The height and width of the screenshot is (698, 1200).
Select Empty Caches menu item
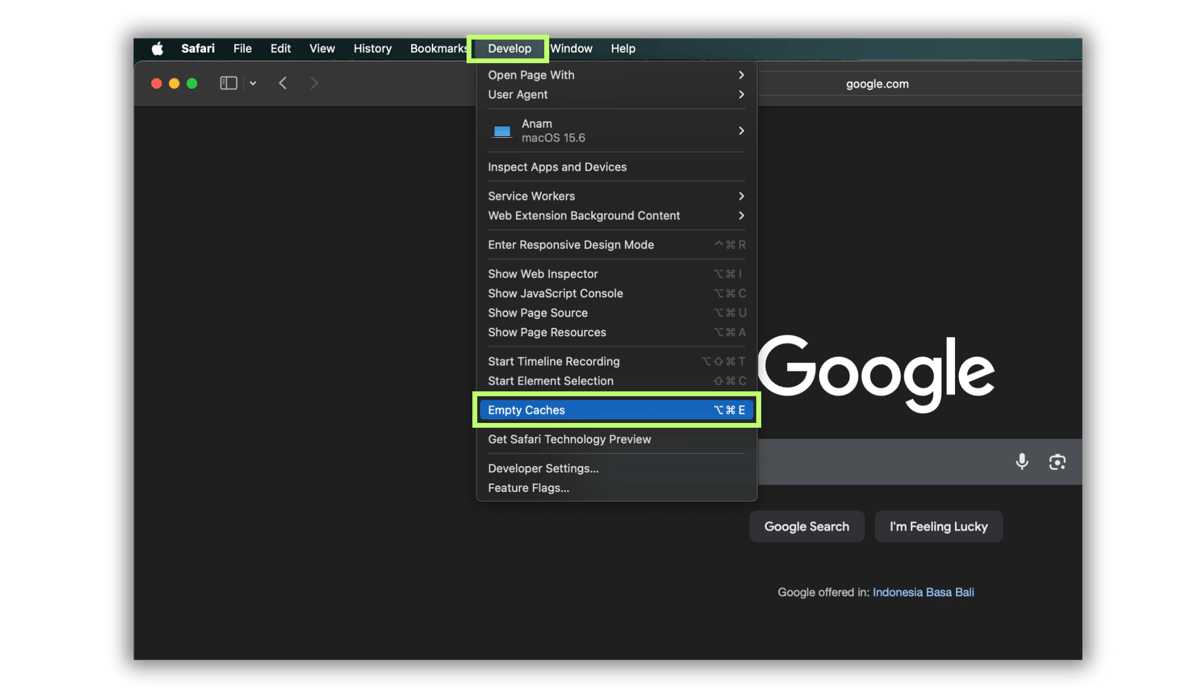[x=615, y=410]
